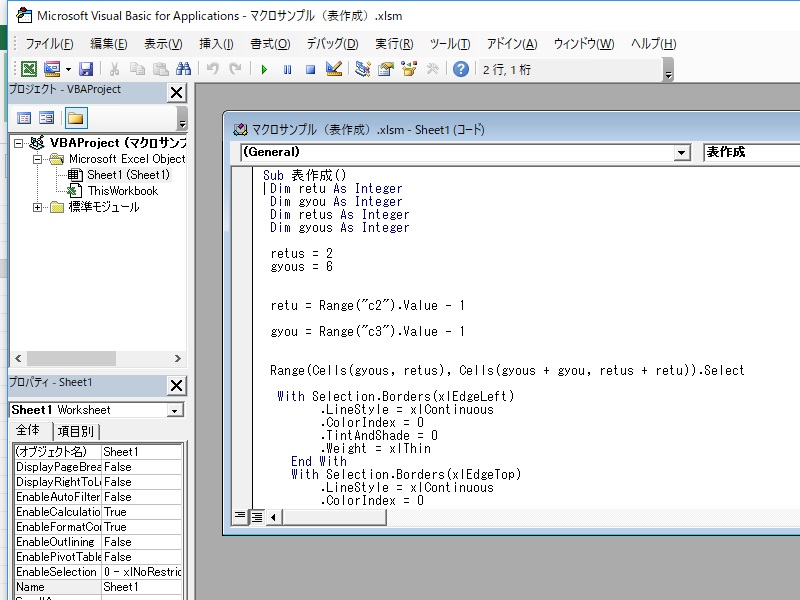Open the デバッグ(D) menu
This screenshot has width=800, height=600.
[x=332, y=44]
